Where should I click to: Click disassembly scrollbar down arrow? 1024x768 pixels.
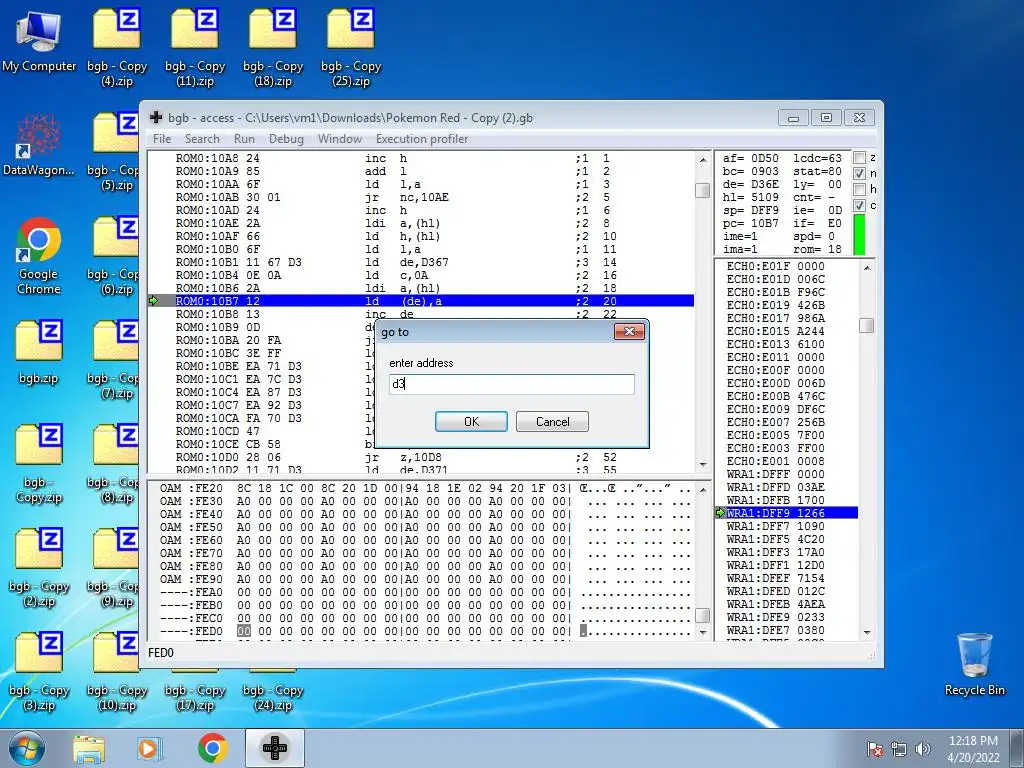click(x=703, y=464)
